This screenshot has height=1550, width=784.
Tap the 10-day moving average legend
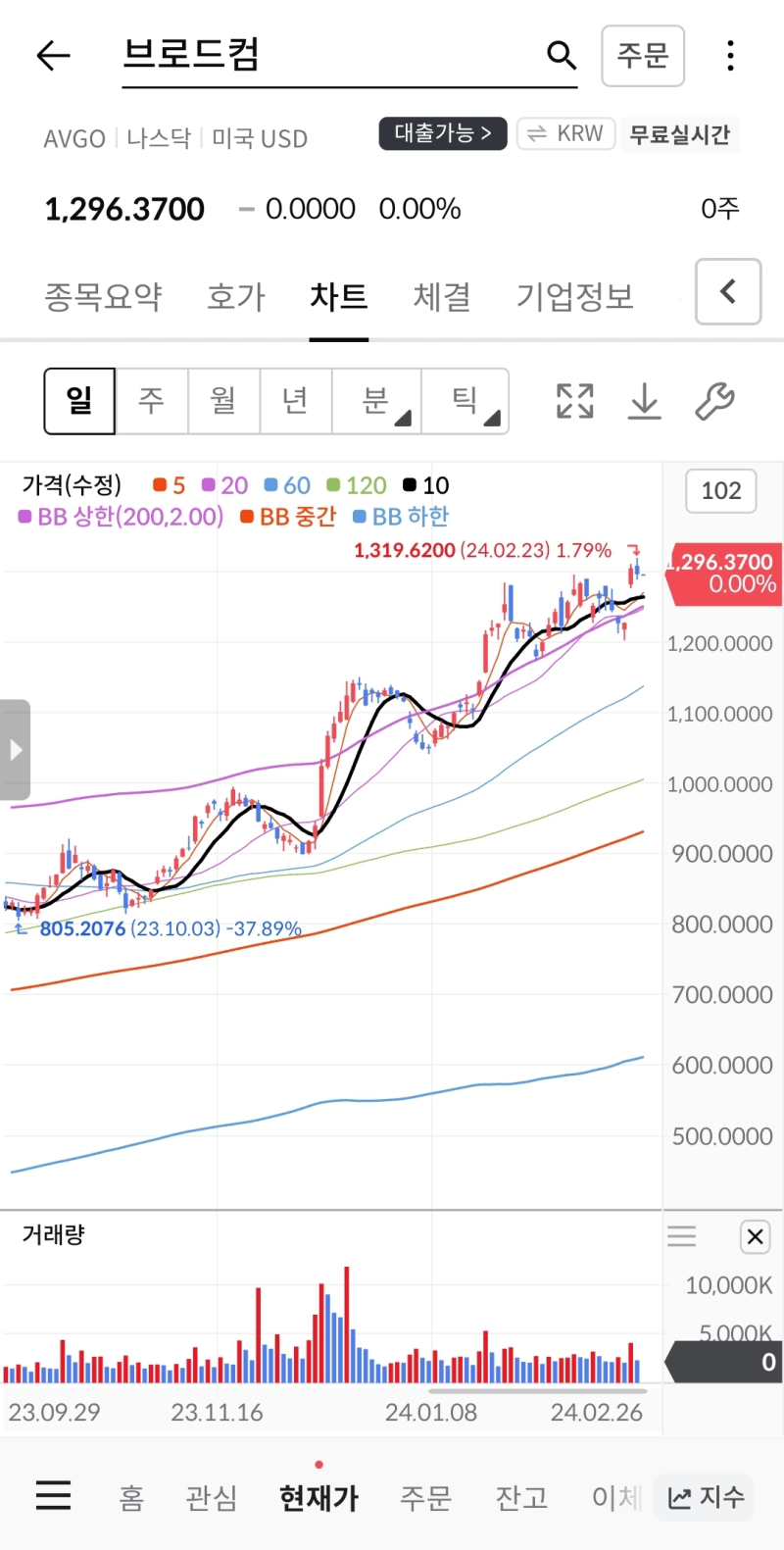click(426, 485)
